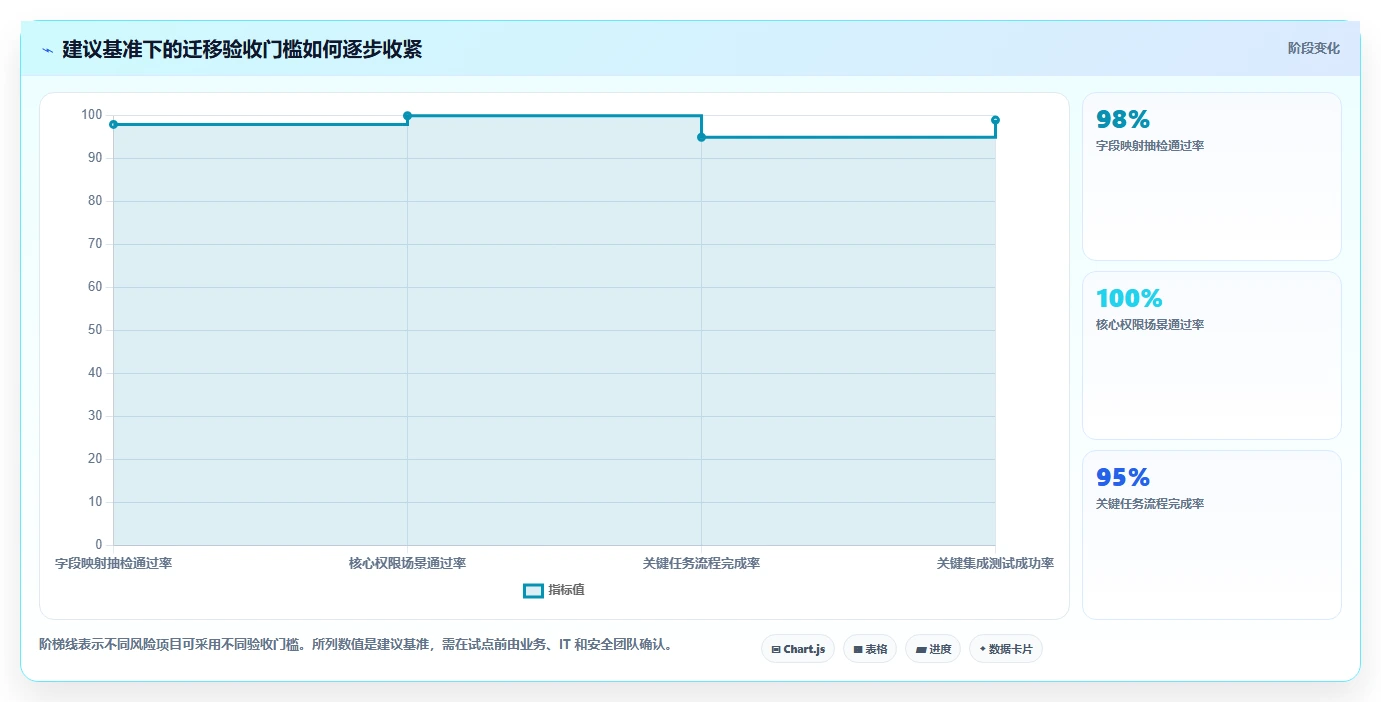Click the title 建议基准下的迁移验收门槛如何逐步收紧
This screenshot has height=702, width=1381.
point(242,49)
